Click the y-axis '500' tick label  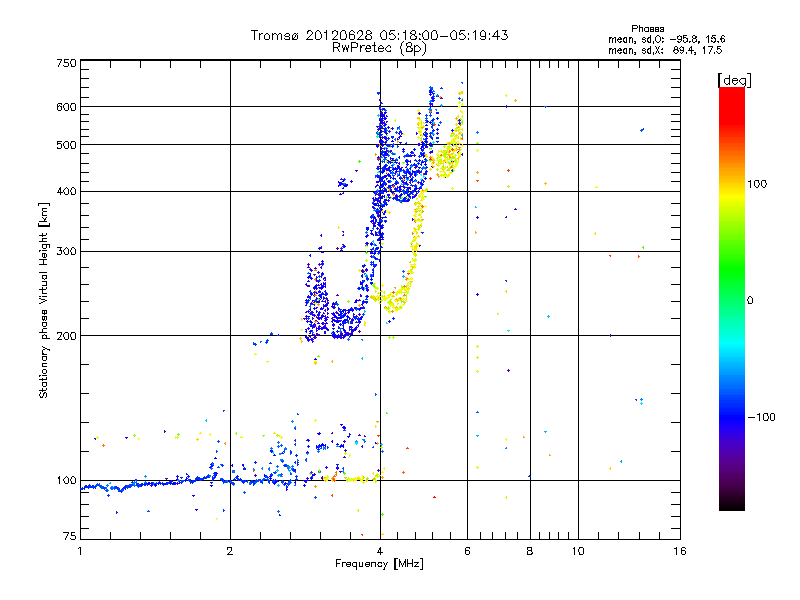(67, 145)
